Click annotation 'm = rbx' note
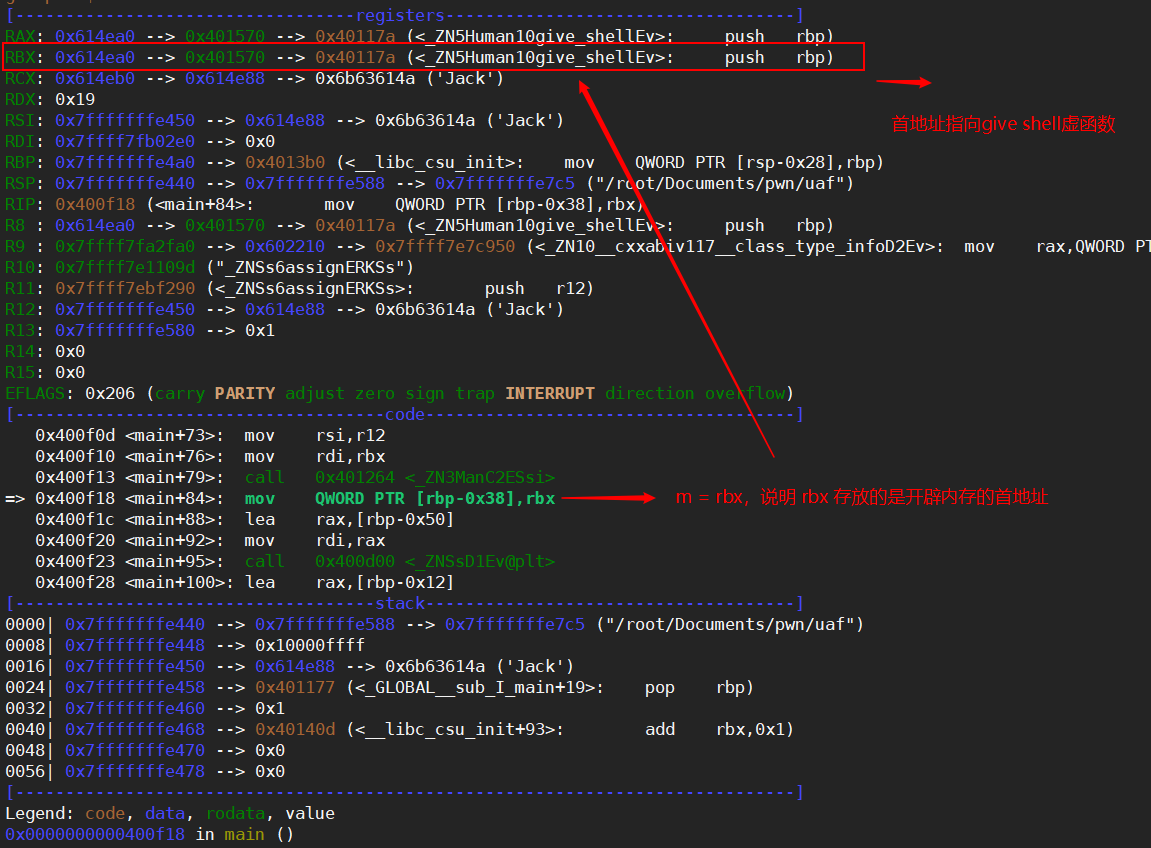 tap(862, 497)
